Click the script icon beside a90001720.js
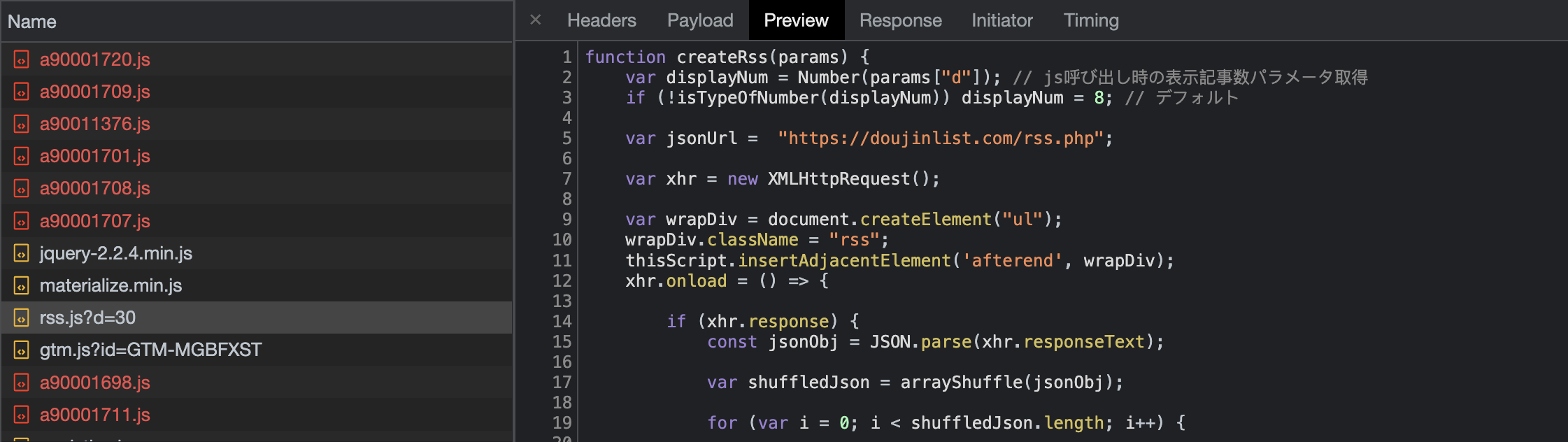This screenshot has height=442, width=1568. (22, 59)
